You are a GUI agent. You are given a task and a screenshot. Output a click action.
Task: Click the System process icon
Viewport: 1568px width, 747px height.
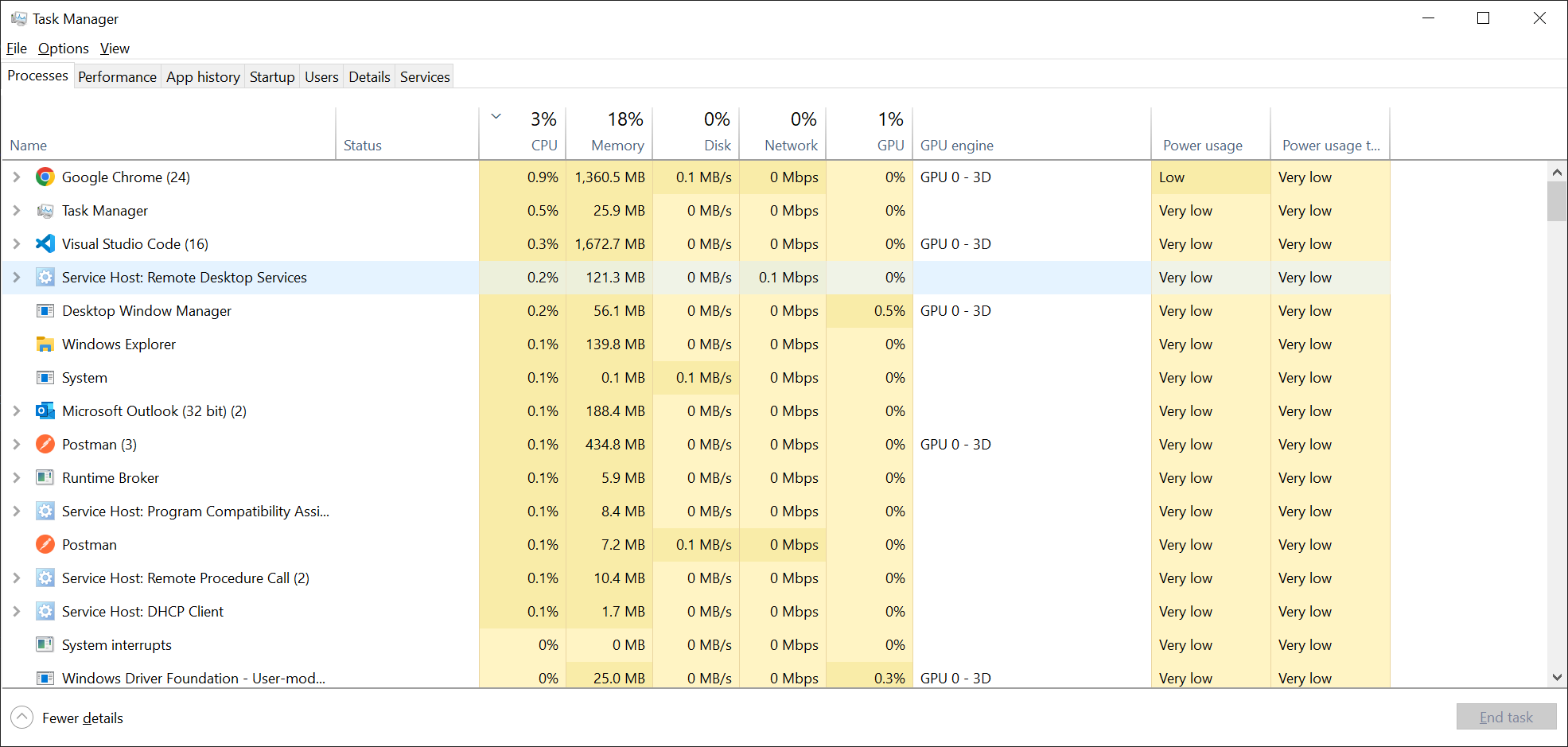pyautogui.click(x=45, y=377)
